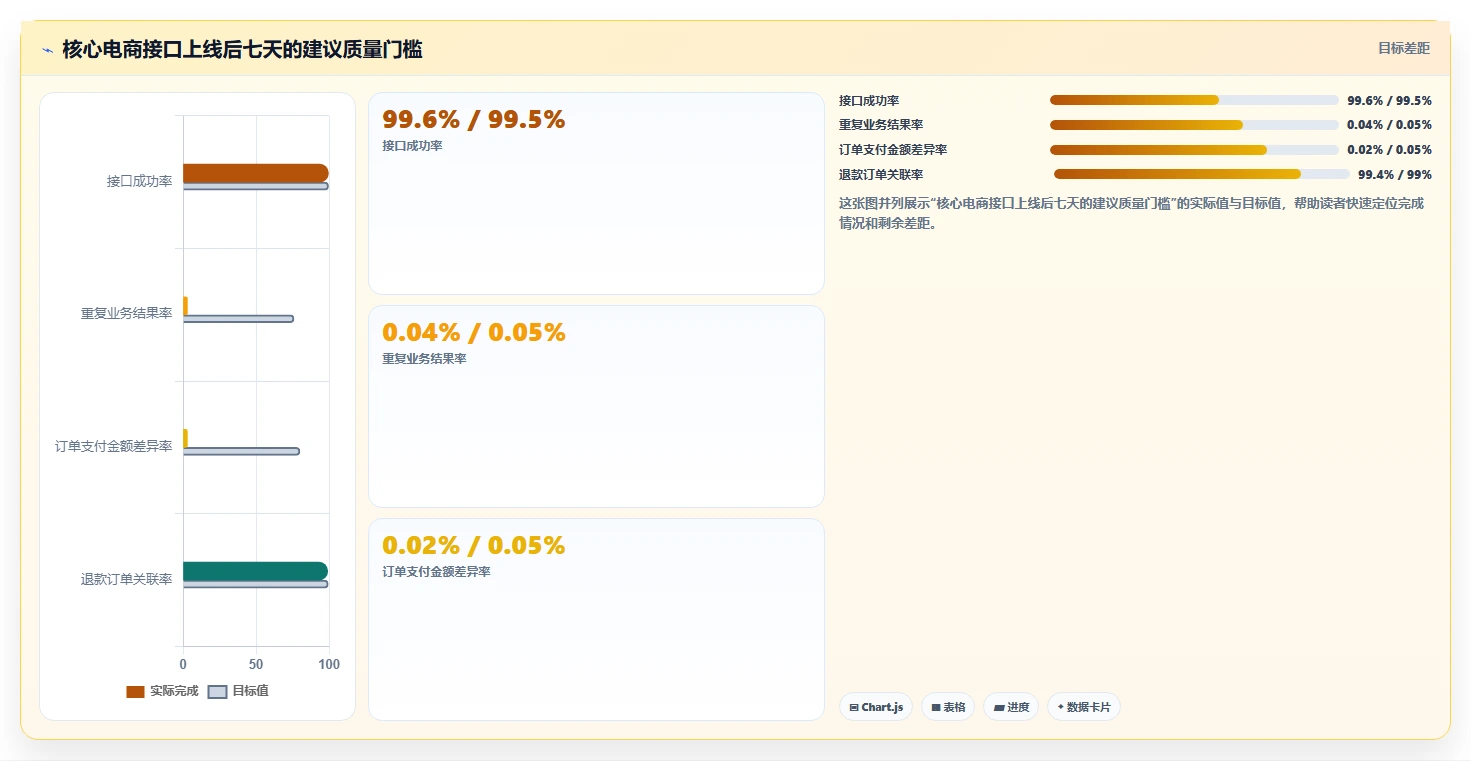
Task: Click the Chart.js tag chip
Action: point(876,707)
